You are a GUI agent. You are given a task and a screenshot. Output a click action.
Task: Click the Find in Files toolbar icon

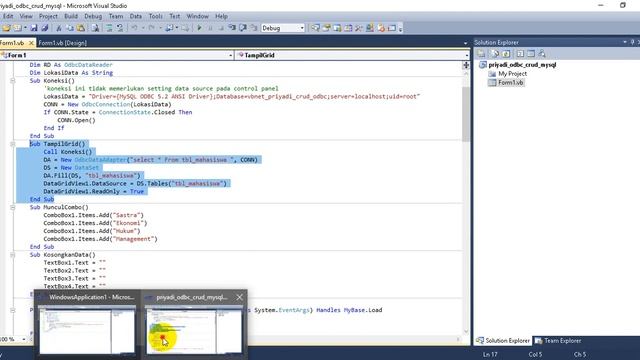point(95,28)
